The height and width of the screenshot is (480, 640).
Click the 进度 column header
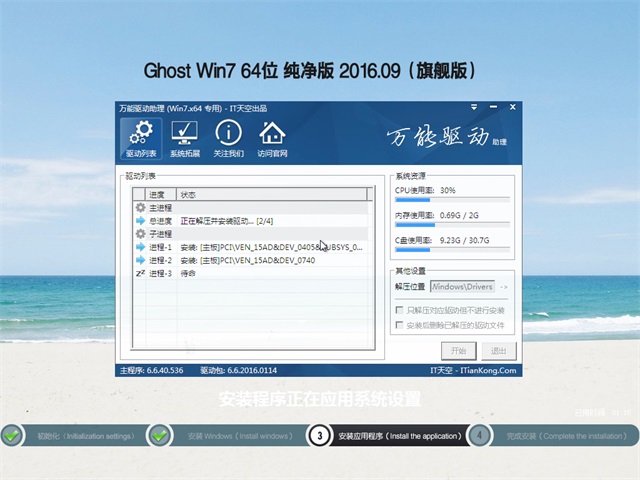click(160, 194)
